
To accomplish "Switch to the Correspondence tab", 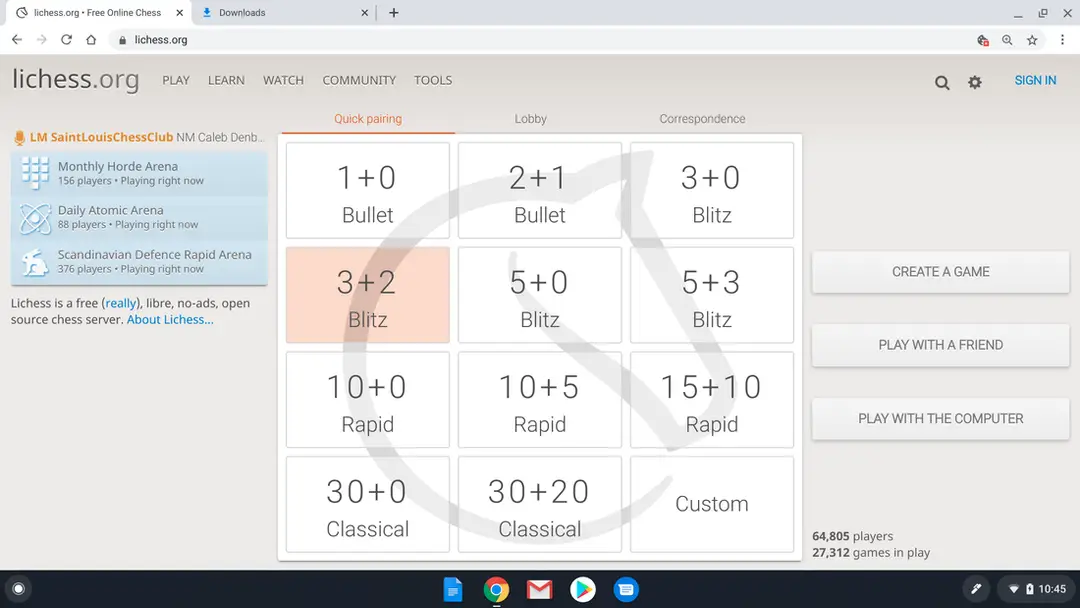I will coord(702,118).
